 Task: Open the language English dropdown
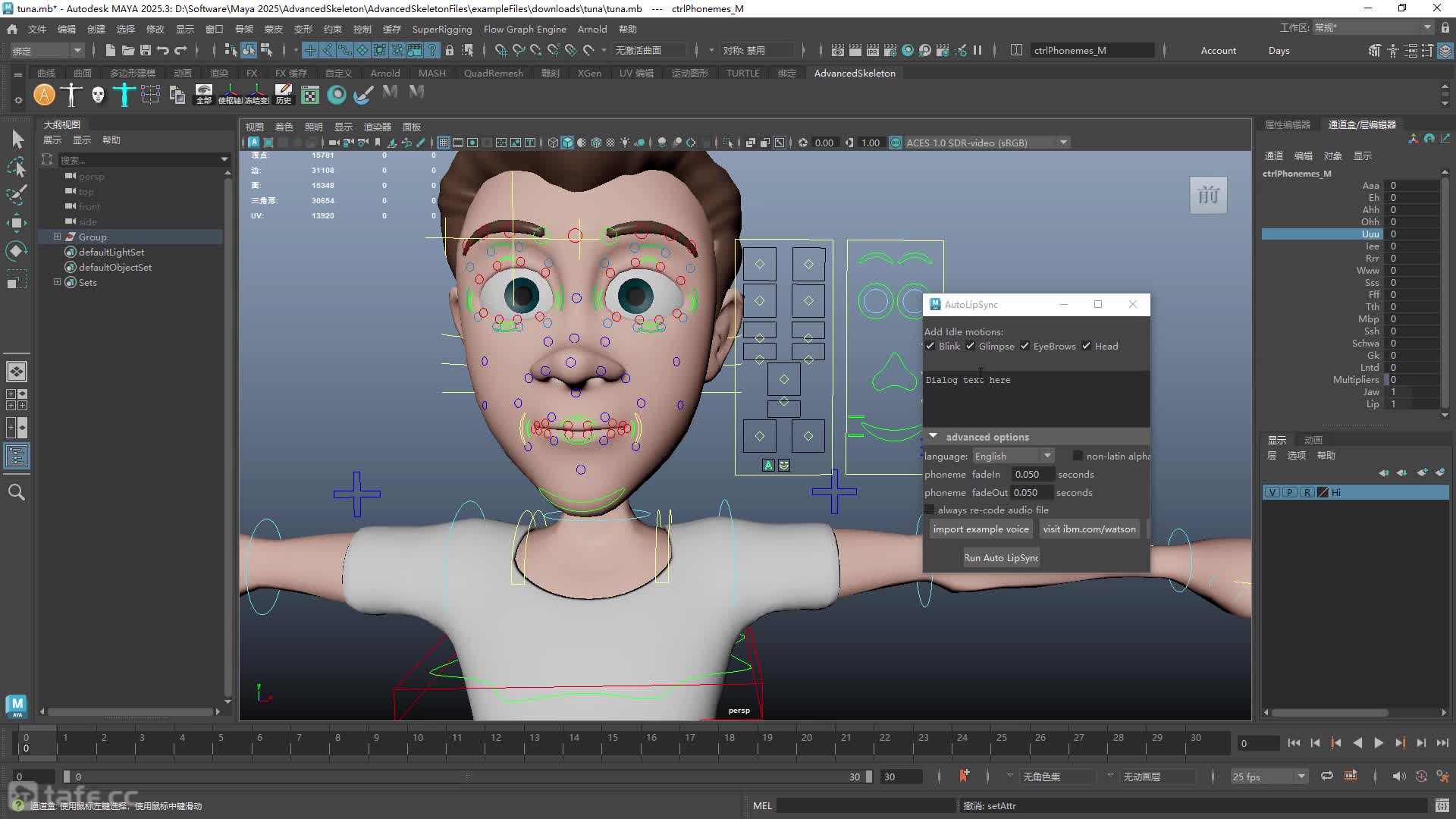[1013, 456]
